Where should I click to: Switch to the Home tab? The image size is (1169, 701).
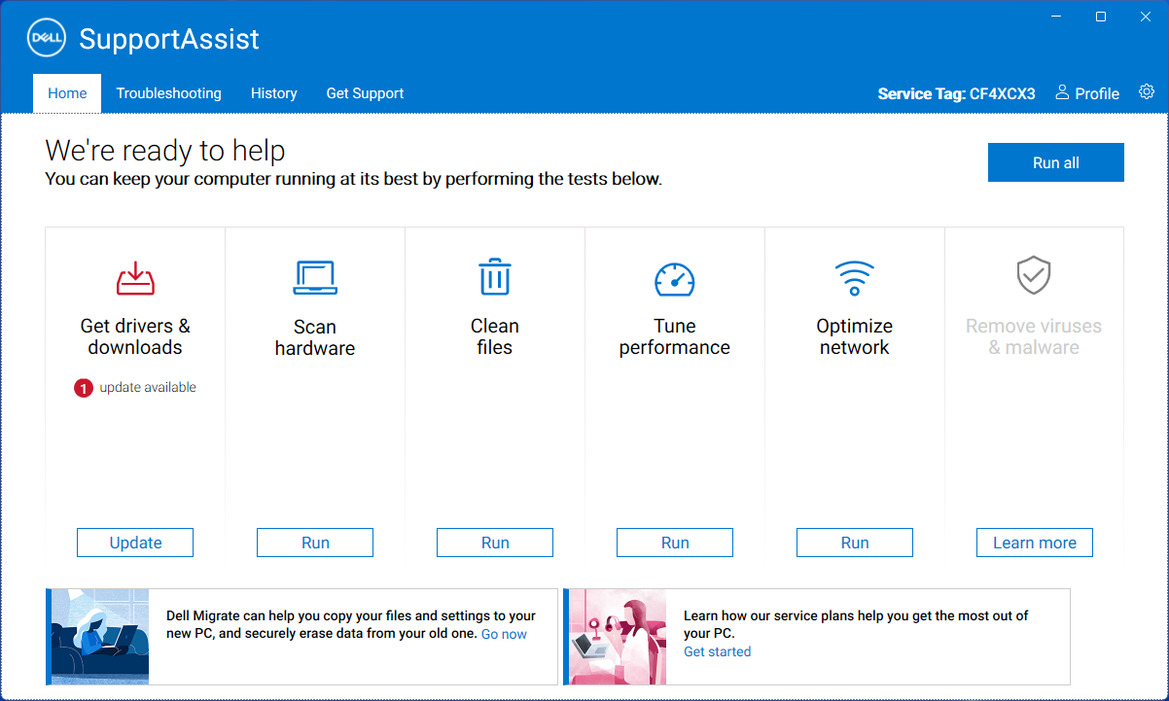[67, 93]
